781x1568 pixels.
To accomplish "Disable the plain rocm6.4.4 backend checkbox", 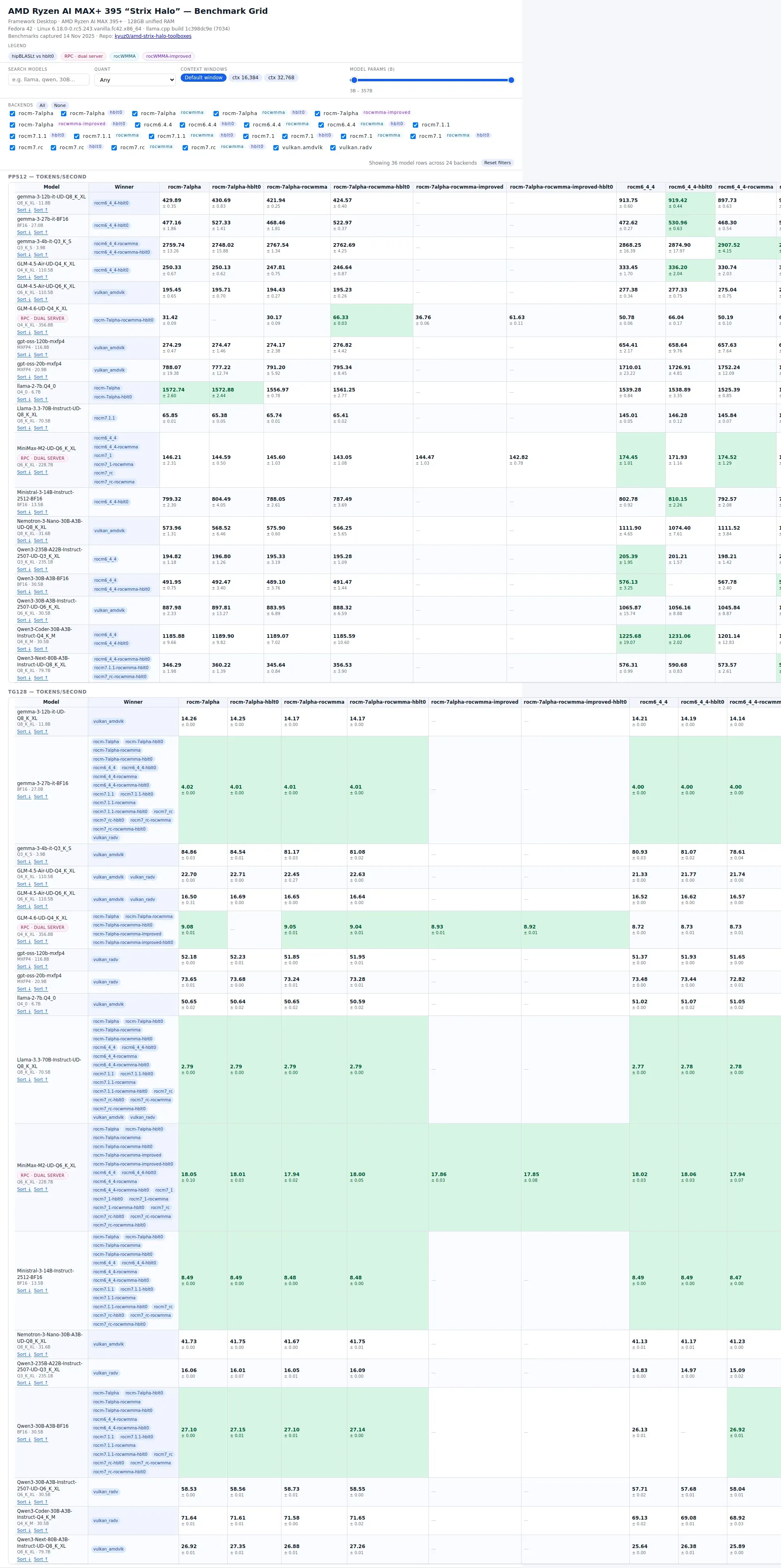I will [137, 125].
